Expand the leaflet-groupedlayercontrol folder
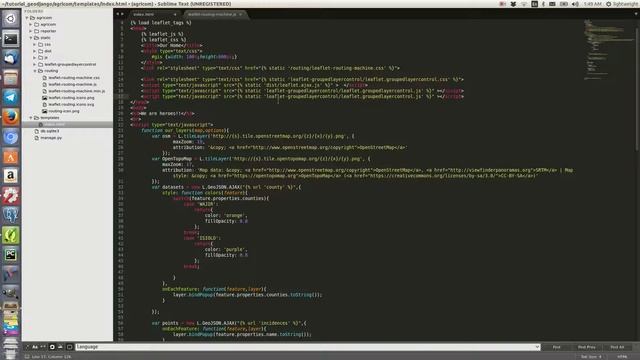Screen dimensions: 640x360 click(x=35, y=64)
